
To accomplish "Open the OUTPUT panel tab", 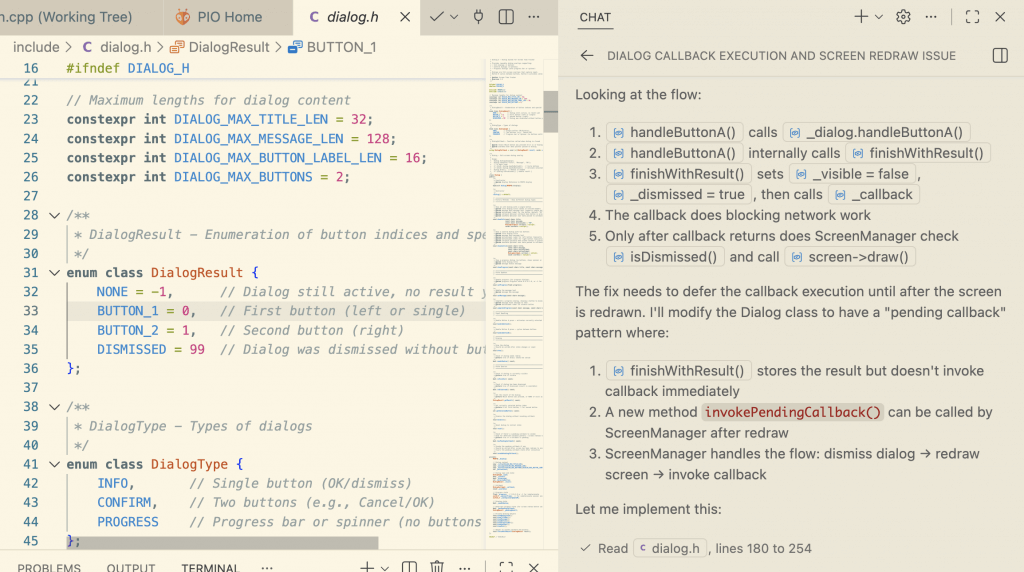I will pyautogui.click(x=131, y=567).
